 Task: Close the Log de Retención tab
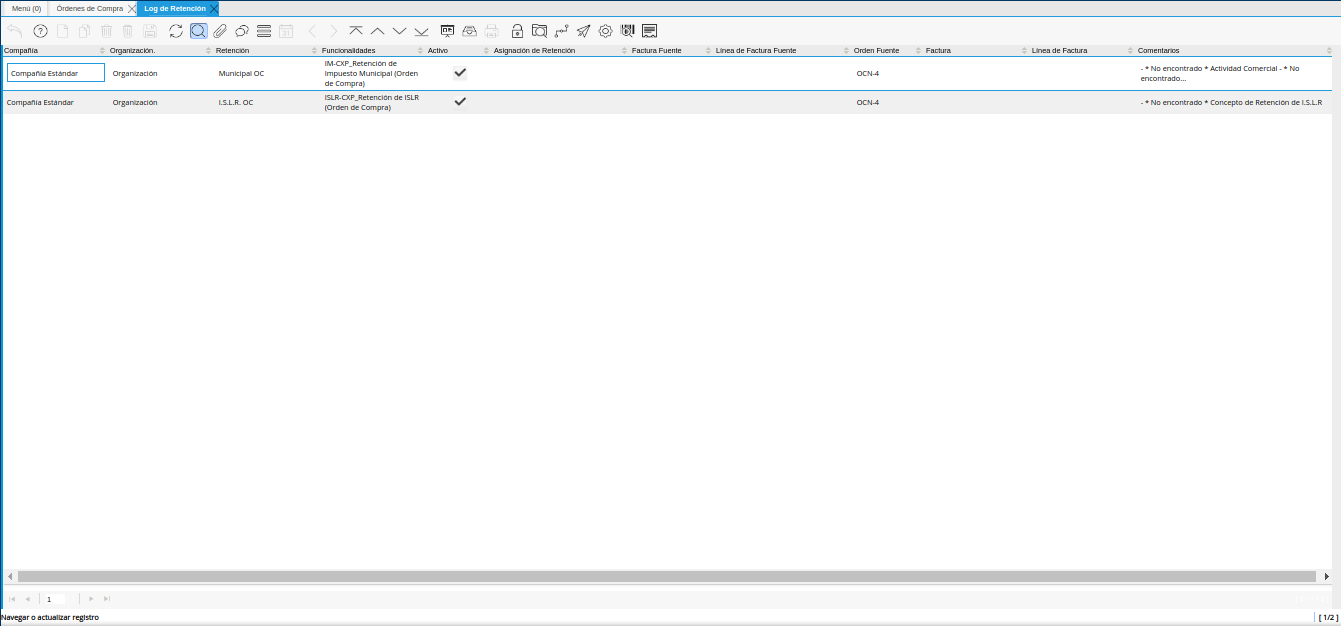tap(213, 8)
